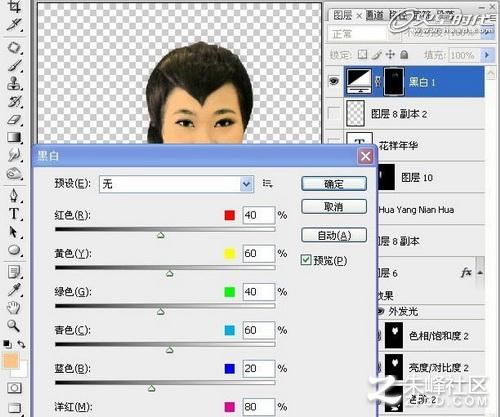This screenshot has width=500, height=417.
Task: Open Black and White preset options icon
Action: 267,183
